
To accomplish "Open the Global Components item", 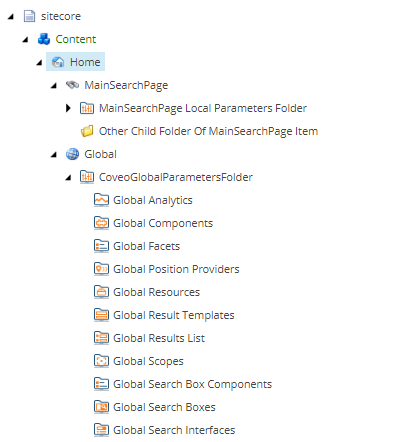I will (x=163, y=223).
